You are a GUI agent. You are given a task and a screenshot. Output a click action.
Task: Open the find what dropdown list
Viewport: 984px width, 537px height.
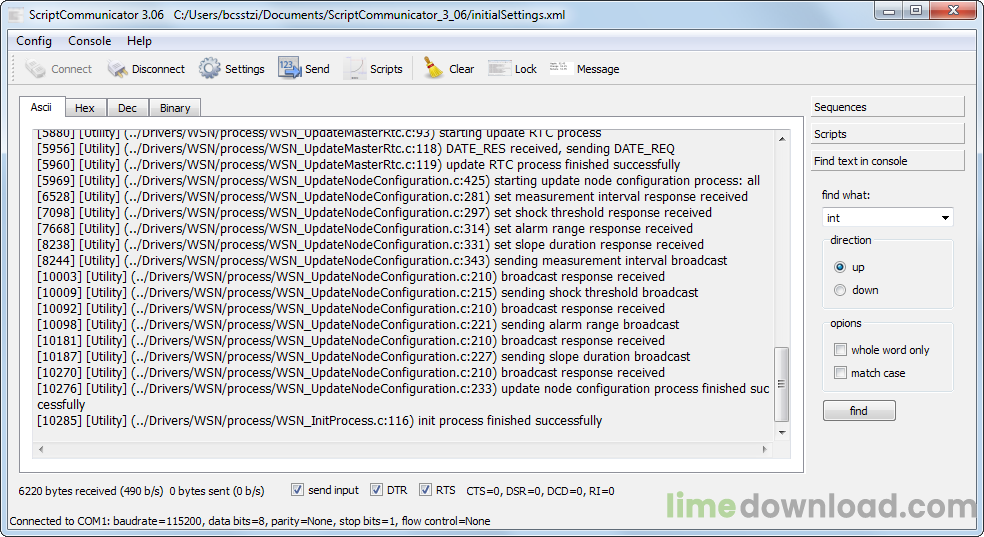[945, 218]
